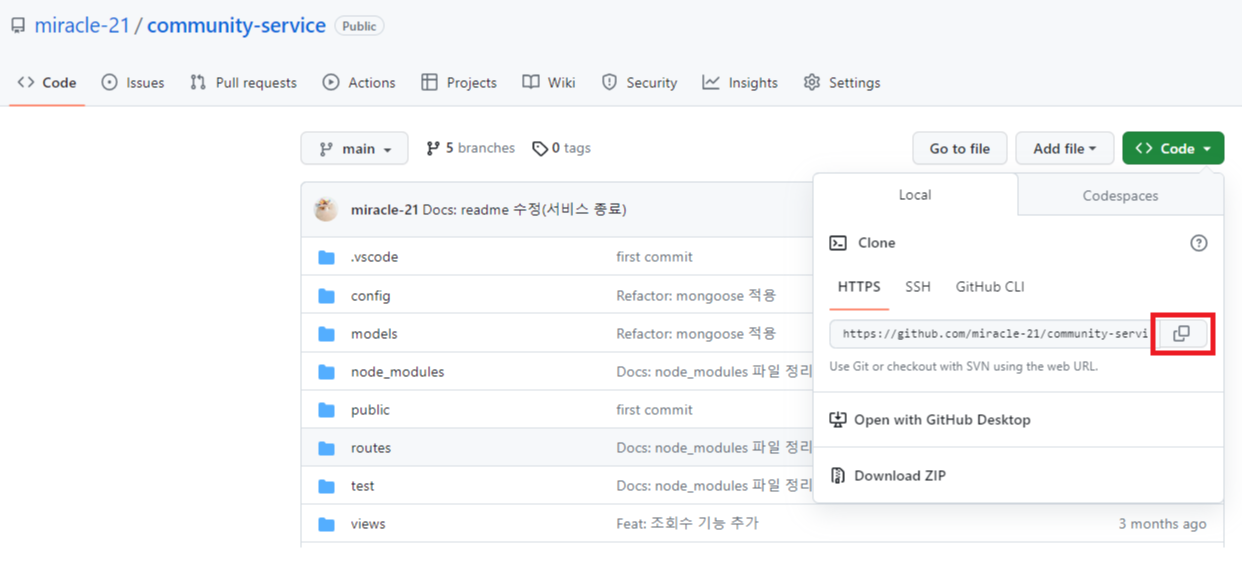Open the main branch dropdown

click(354, 148)
